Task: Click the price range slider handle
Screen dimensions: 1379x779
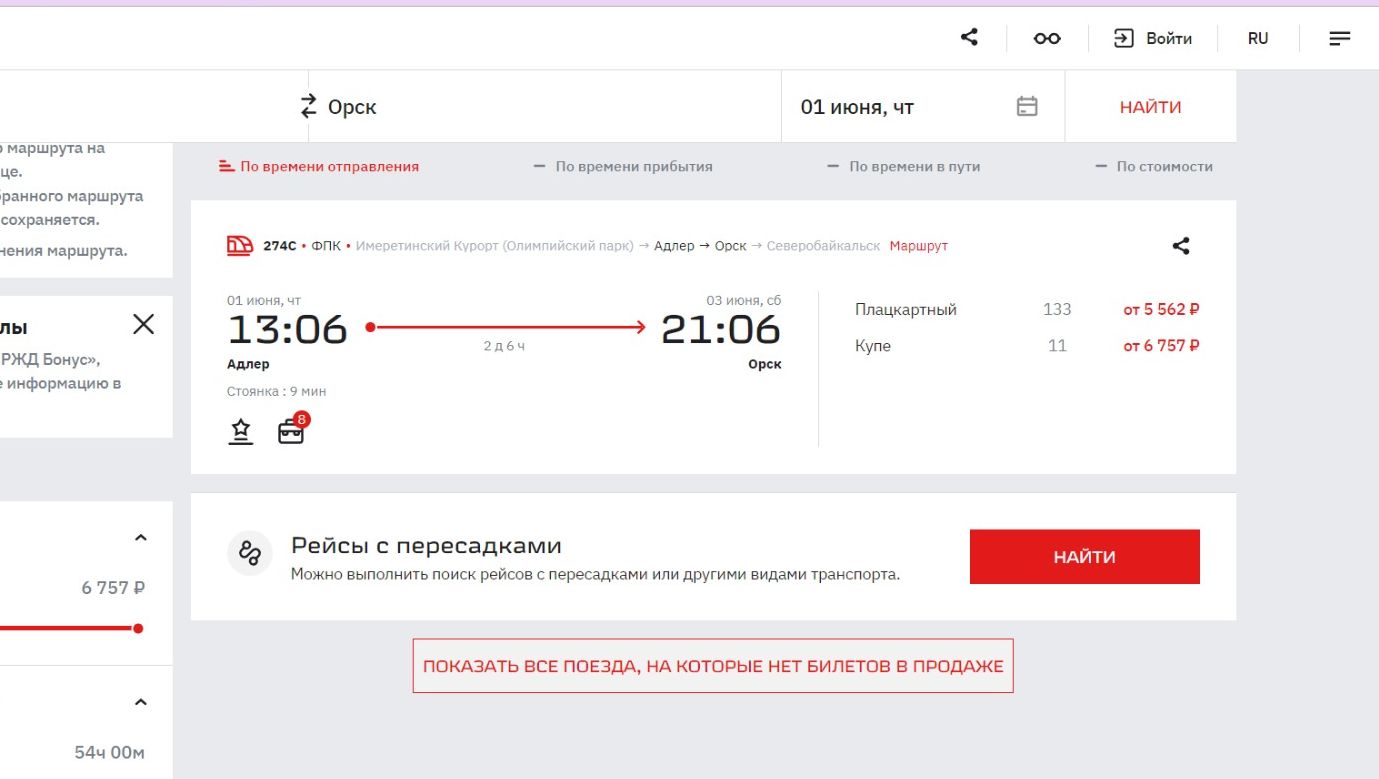Action: tap(138, 628)
